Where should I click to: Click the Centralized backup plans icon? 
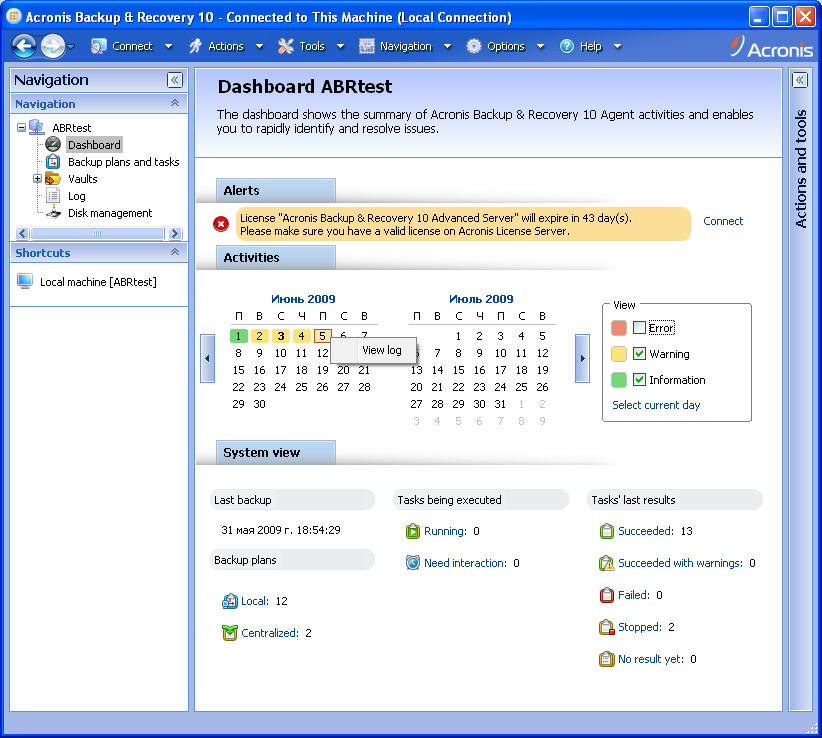tap(230, 633)
